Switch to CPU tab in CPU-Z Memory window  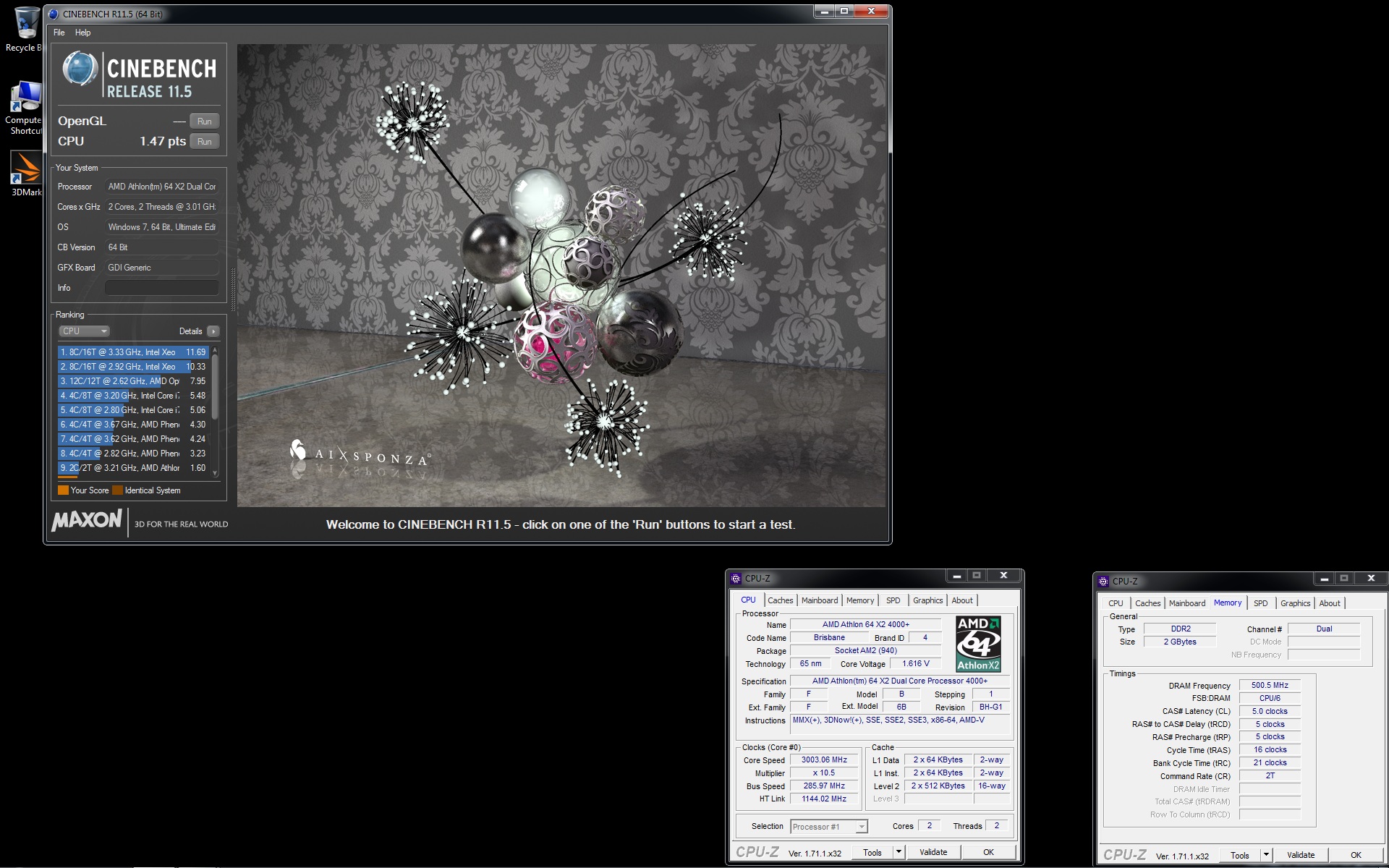1116,603
